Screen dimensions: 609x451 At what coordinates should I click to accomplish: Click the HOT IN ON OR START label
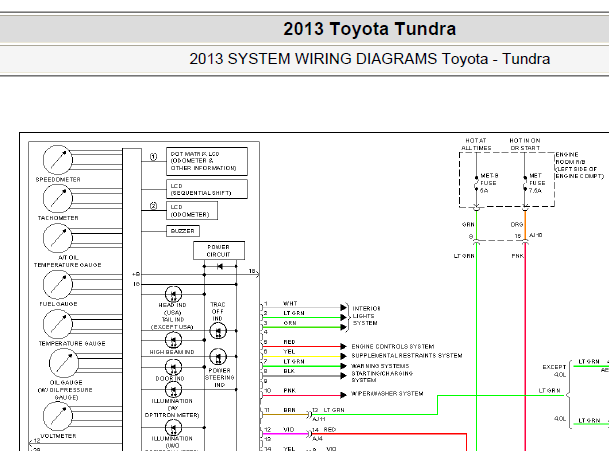[x=525, y=144]
